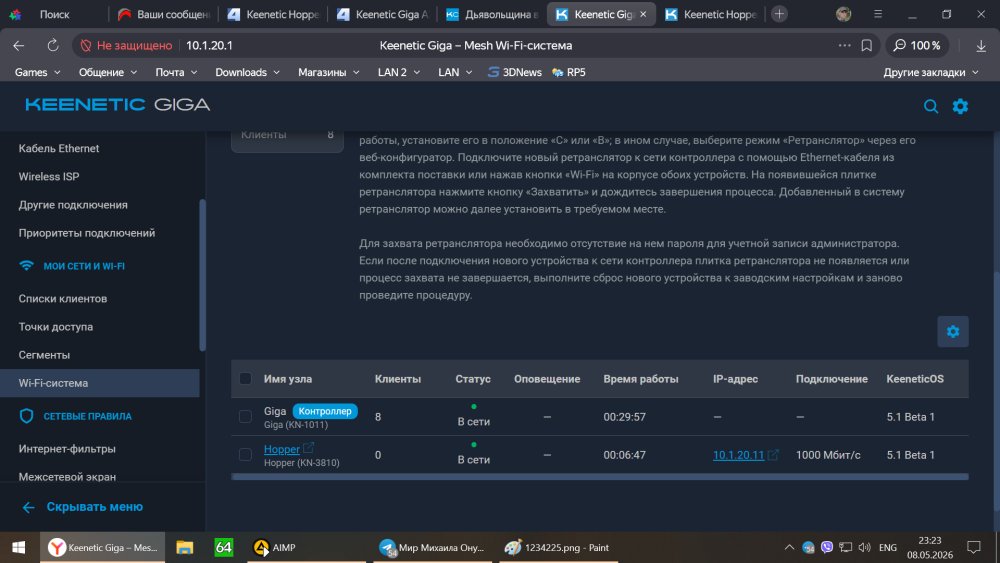Click the Wi-Fi icon beside Мои сети и Wi-Fi

(x=26, y=266)
